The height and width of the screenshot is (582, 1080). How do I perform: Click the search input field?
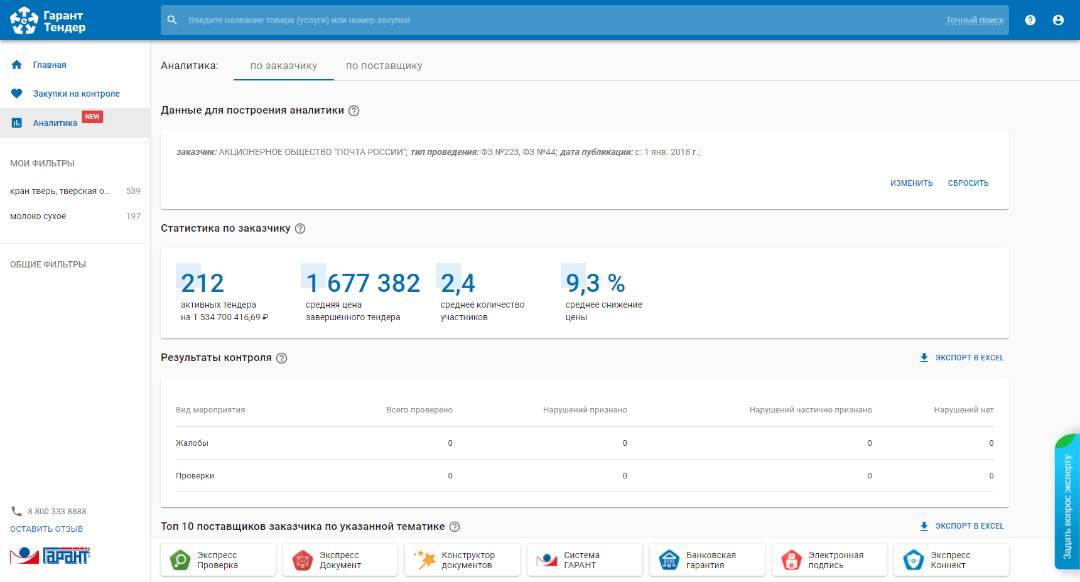click(x=550, y=20)
